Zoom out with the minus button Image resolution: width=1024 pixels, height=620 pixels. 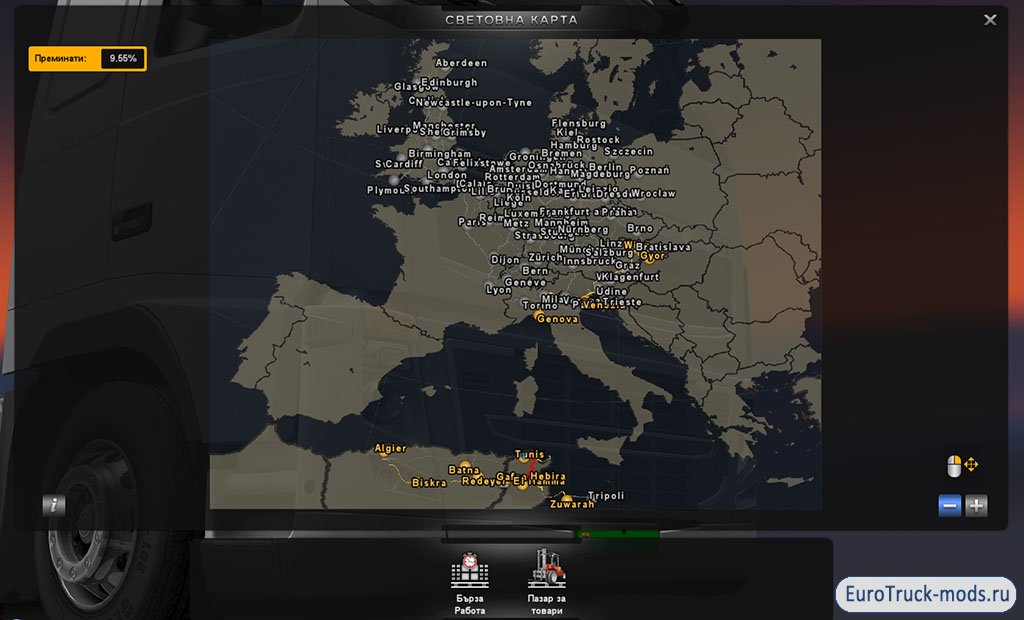click(x=950, y=505)
